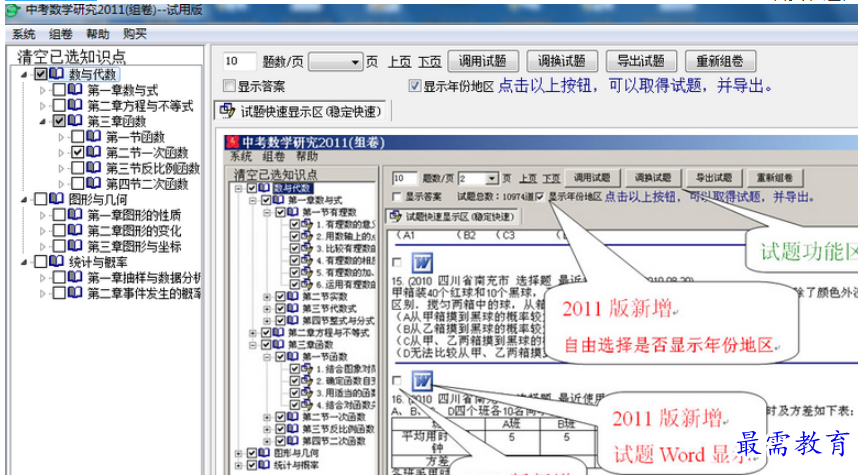This screenshot has width=858, height=475.
Task: Click the app icon in main title bar
Action: [13, 11]
